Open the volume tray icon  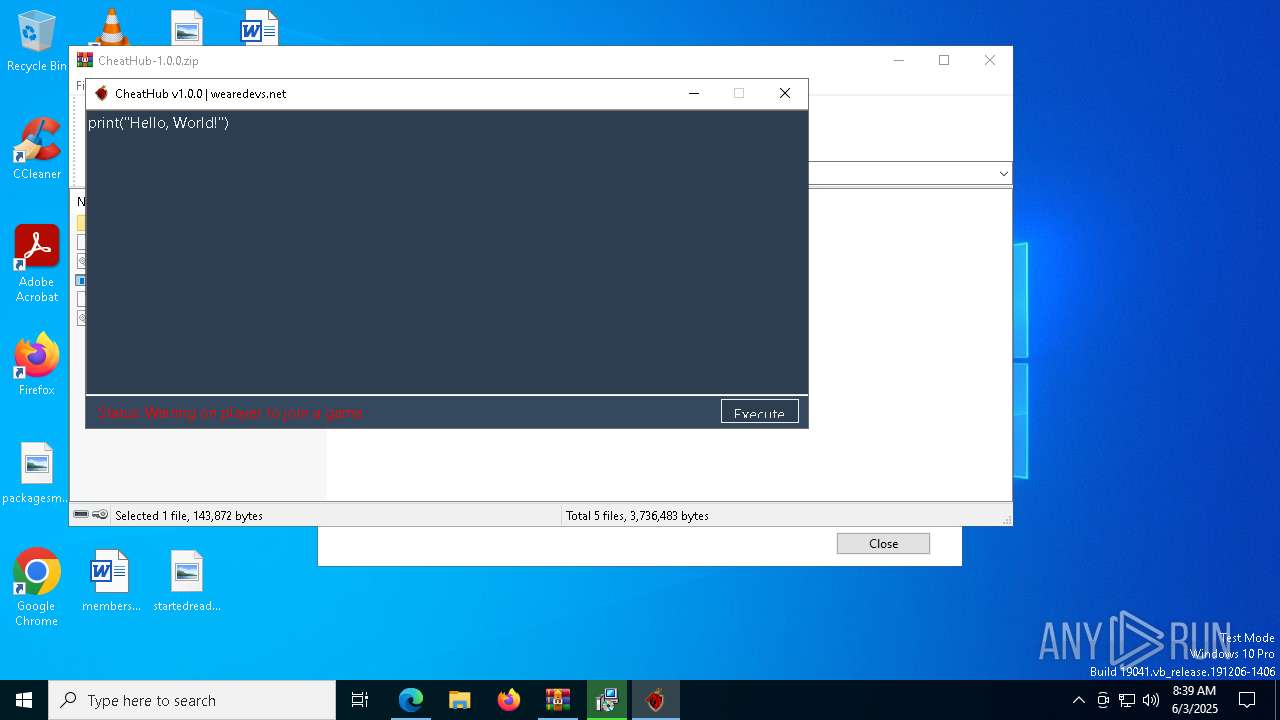[1151, 700]
